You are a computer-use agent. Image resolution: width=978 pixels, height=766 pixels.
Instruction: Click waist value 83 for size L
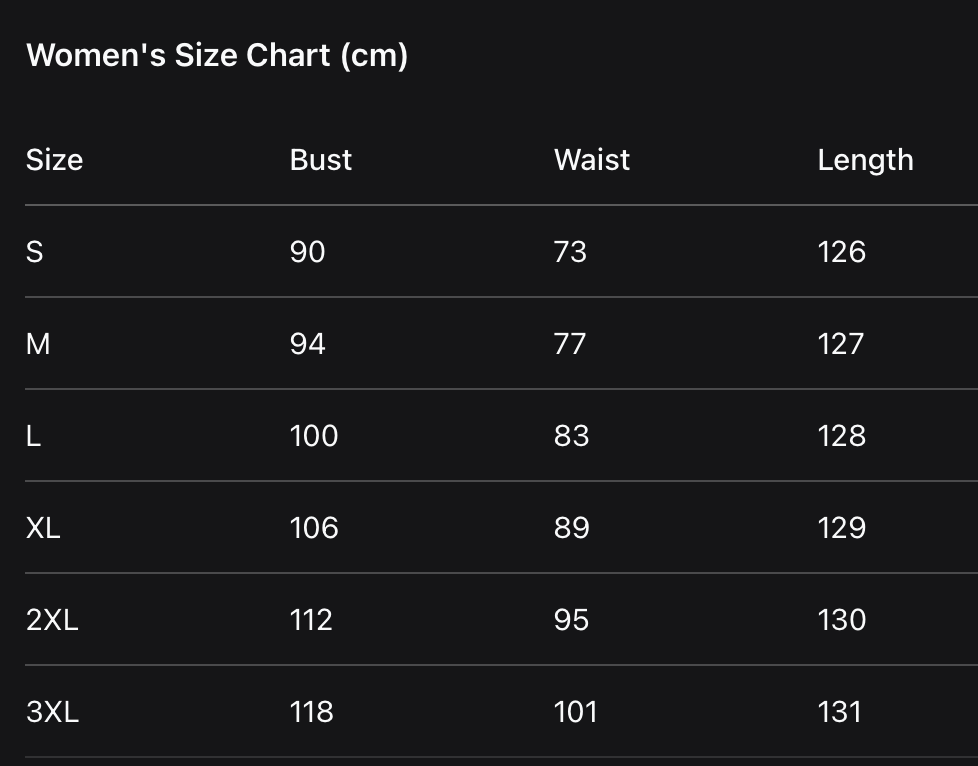(571, 436)
